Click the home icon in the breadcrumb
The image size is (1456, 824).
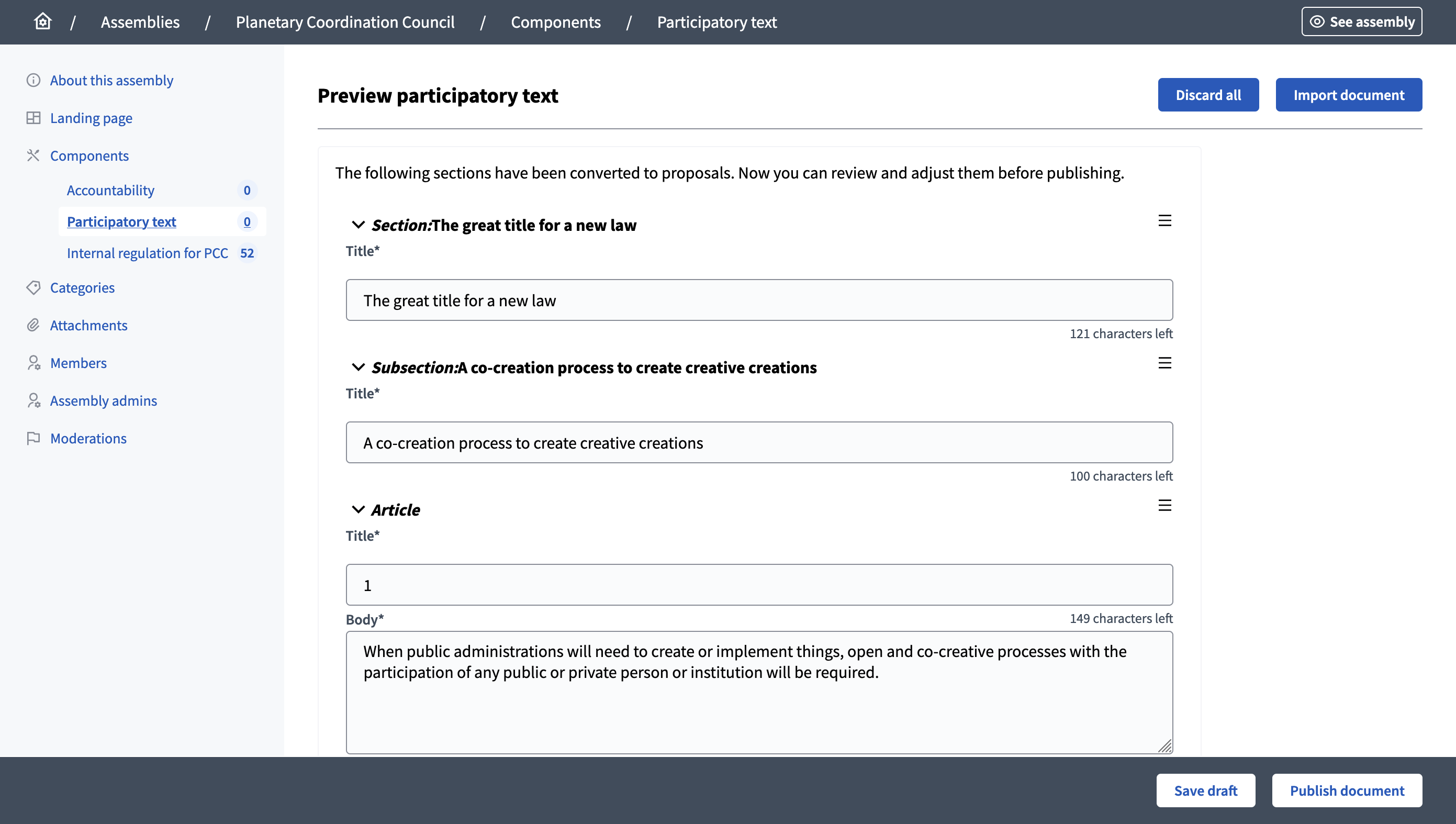point(43,21)
